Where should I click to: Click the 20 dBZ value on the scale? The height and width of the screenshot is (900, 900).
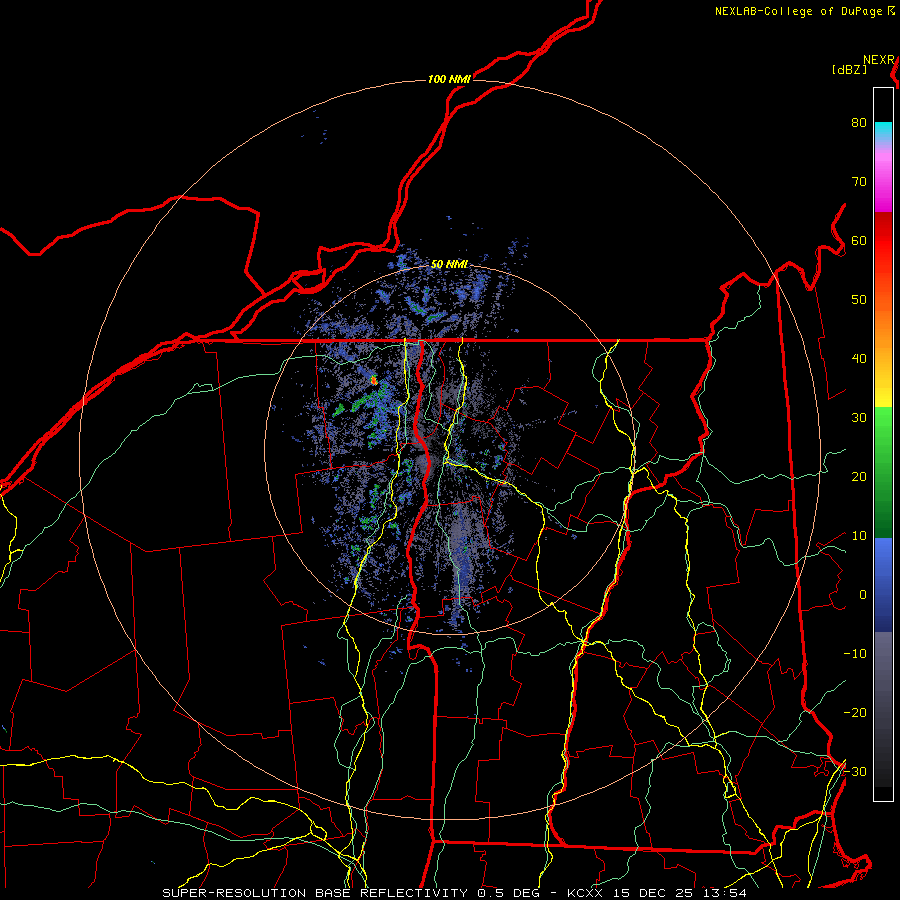click(859, 477)
